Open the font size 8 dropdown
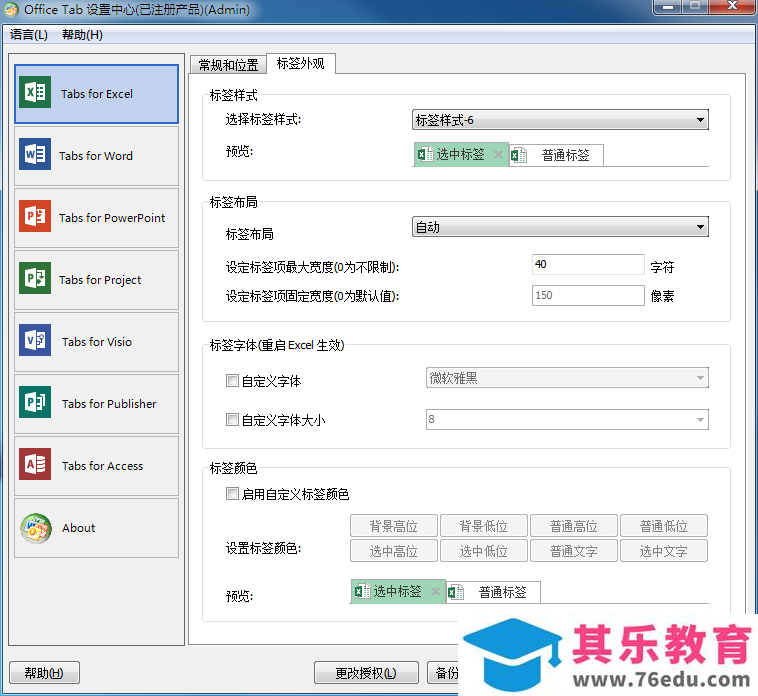 point(567,419)
